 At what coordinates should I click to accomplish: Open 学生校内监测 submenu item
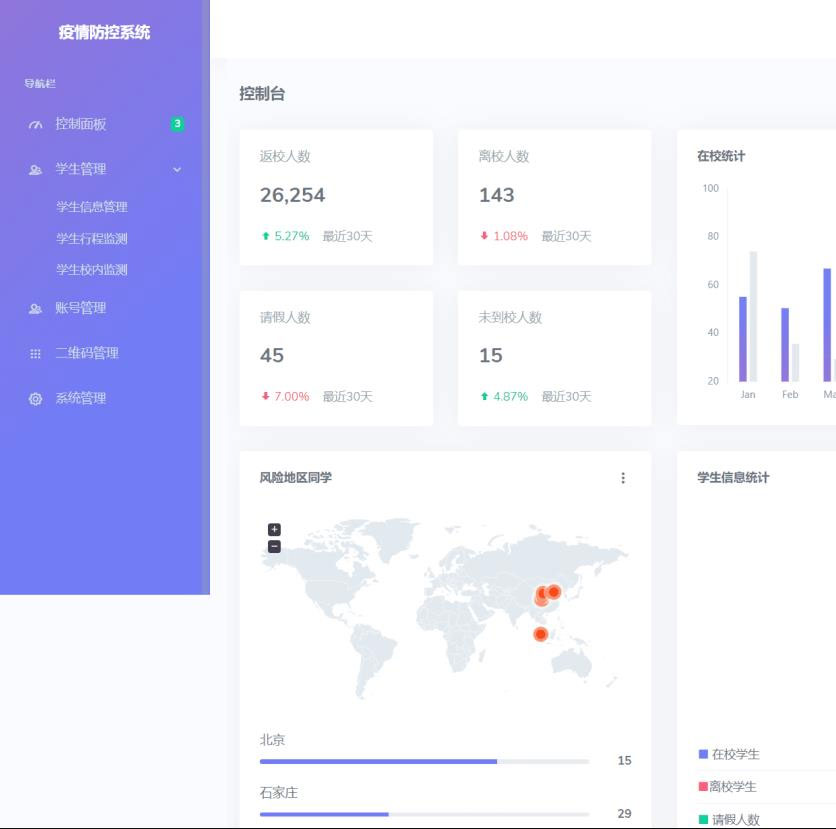tap(92, 270)
